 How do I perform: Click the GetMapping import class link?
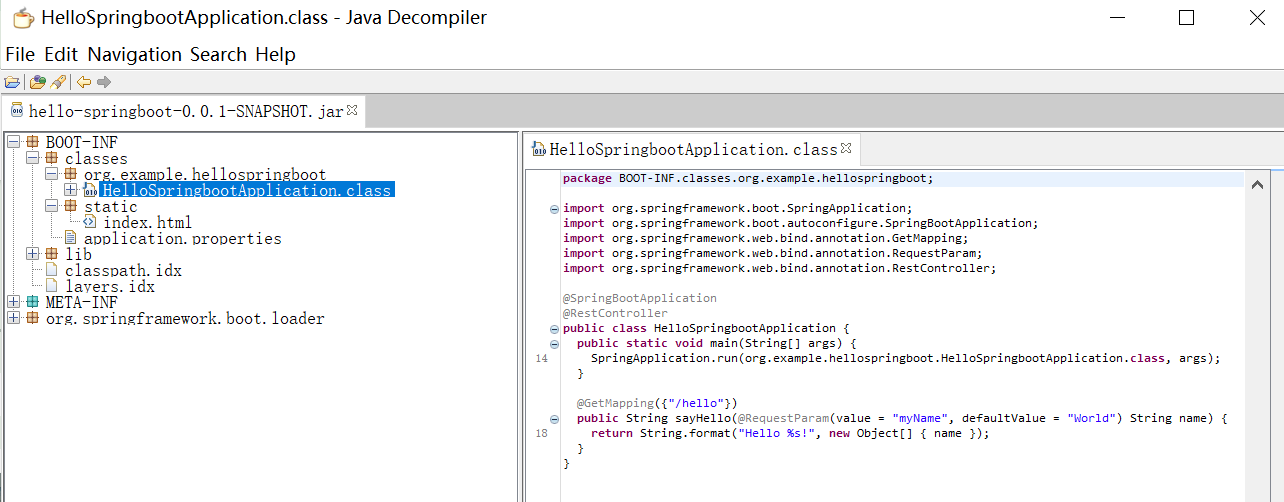point(926,238)
